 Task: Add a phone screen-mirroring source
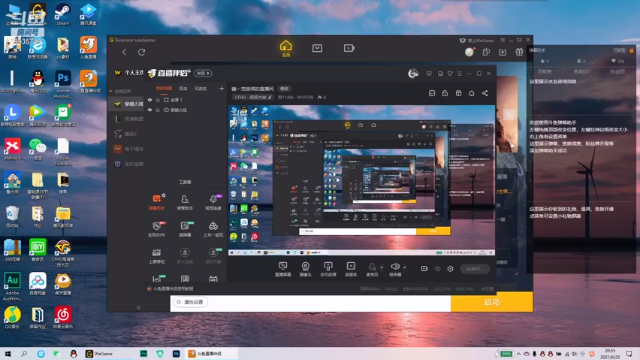pos(328,269)
